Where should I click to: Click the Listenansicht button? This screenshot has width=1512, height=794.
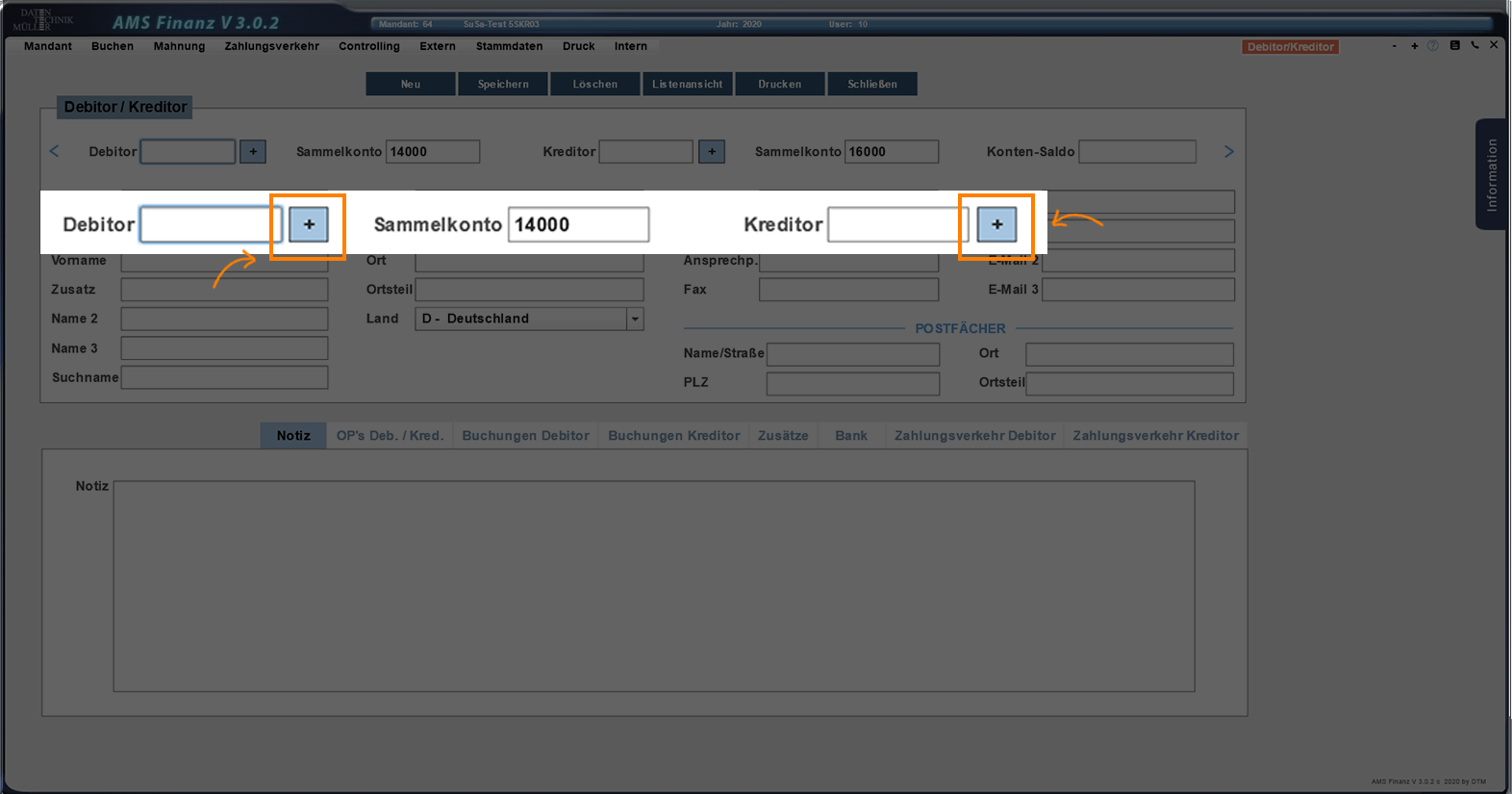pos(687,85)
